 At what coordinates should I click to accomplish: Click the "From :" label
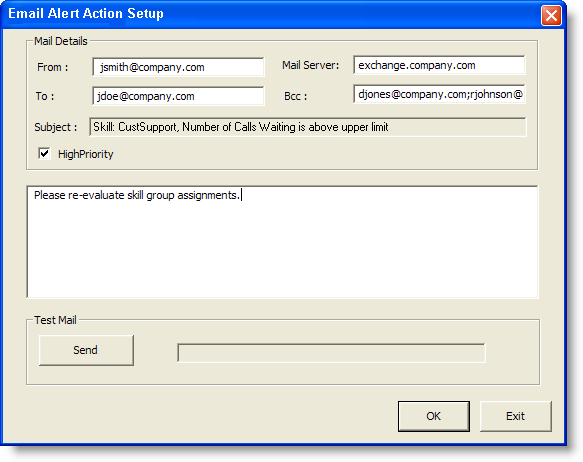click(x=53, y=67)
